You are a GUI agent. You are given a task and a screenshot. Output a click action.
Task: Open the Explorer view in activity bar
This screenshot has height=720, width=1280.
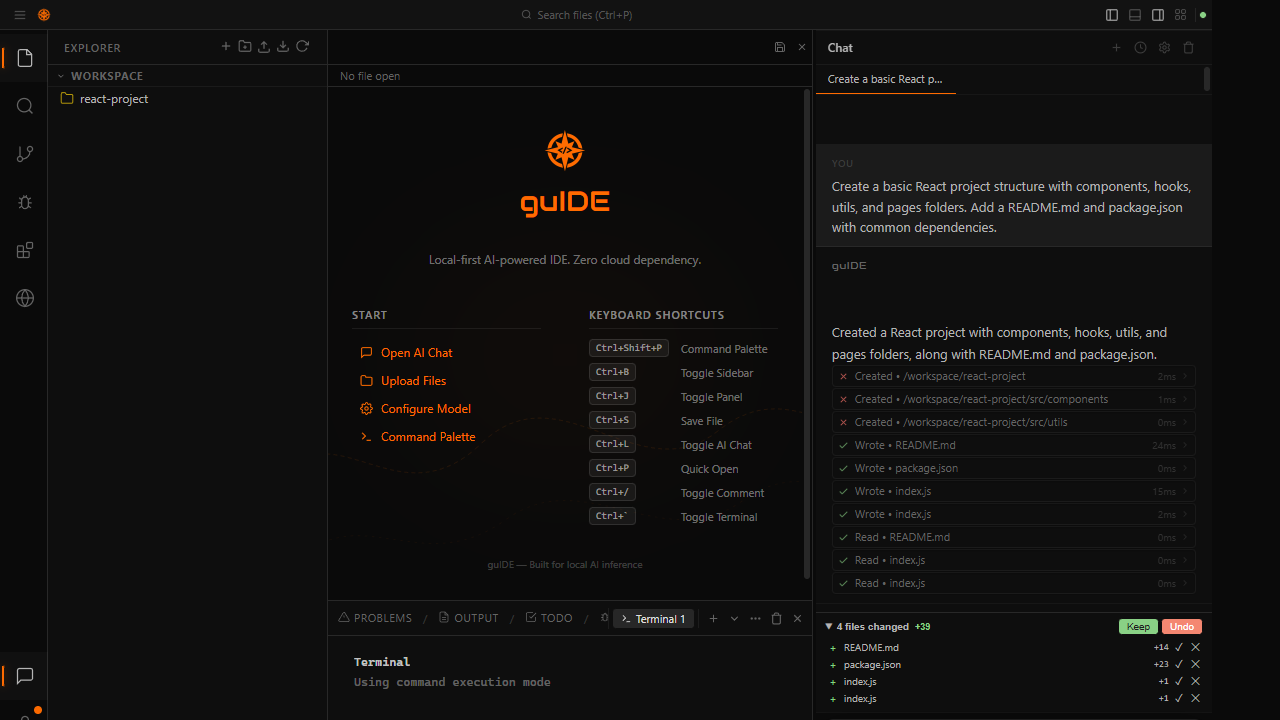(x=25, y=58)
